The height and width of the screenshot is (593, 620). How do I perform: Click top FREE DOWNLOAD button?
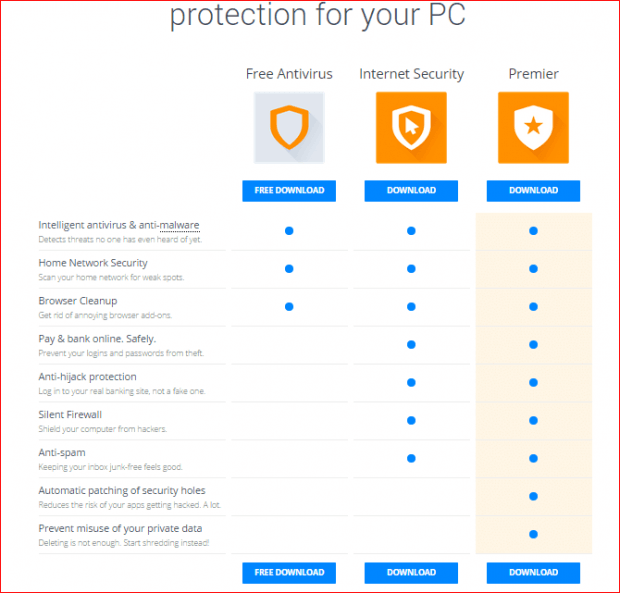(x=289, y=191)
